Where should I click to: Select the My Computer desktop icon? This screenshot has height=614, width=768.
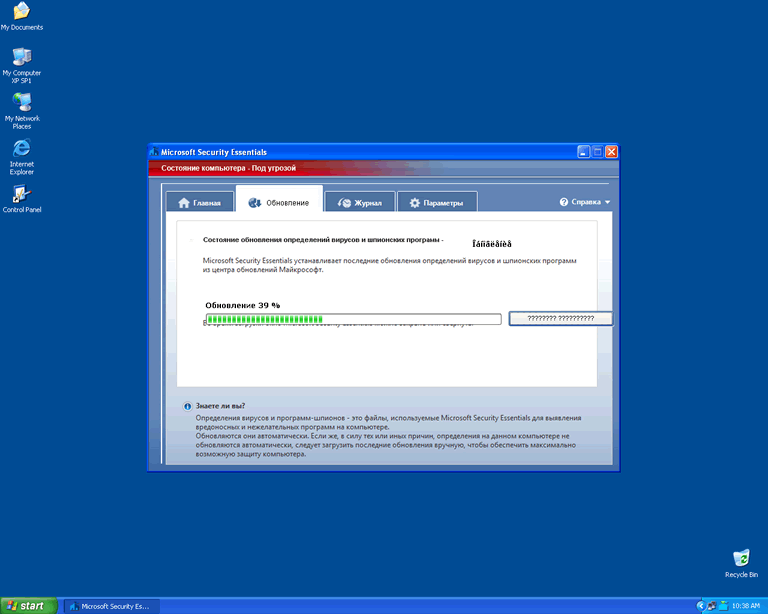[21, 57]
